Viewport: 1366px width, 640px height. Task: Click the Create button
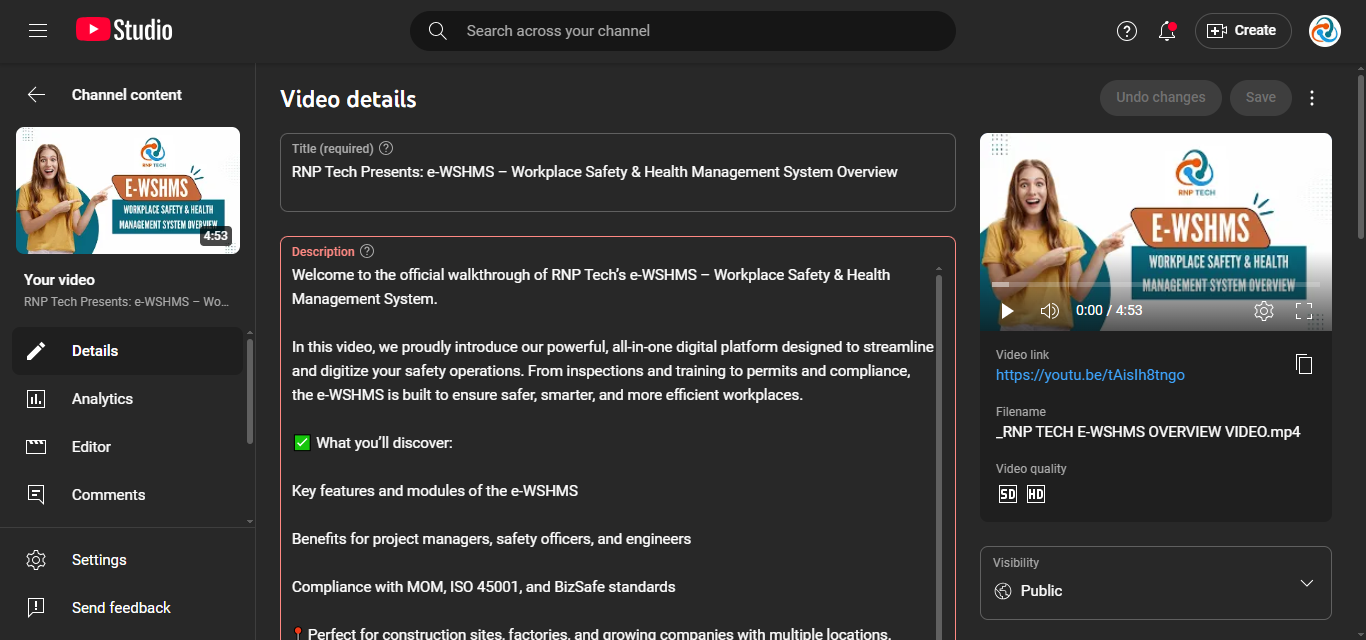pyautogui.click(x=1243, y=31)
